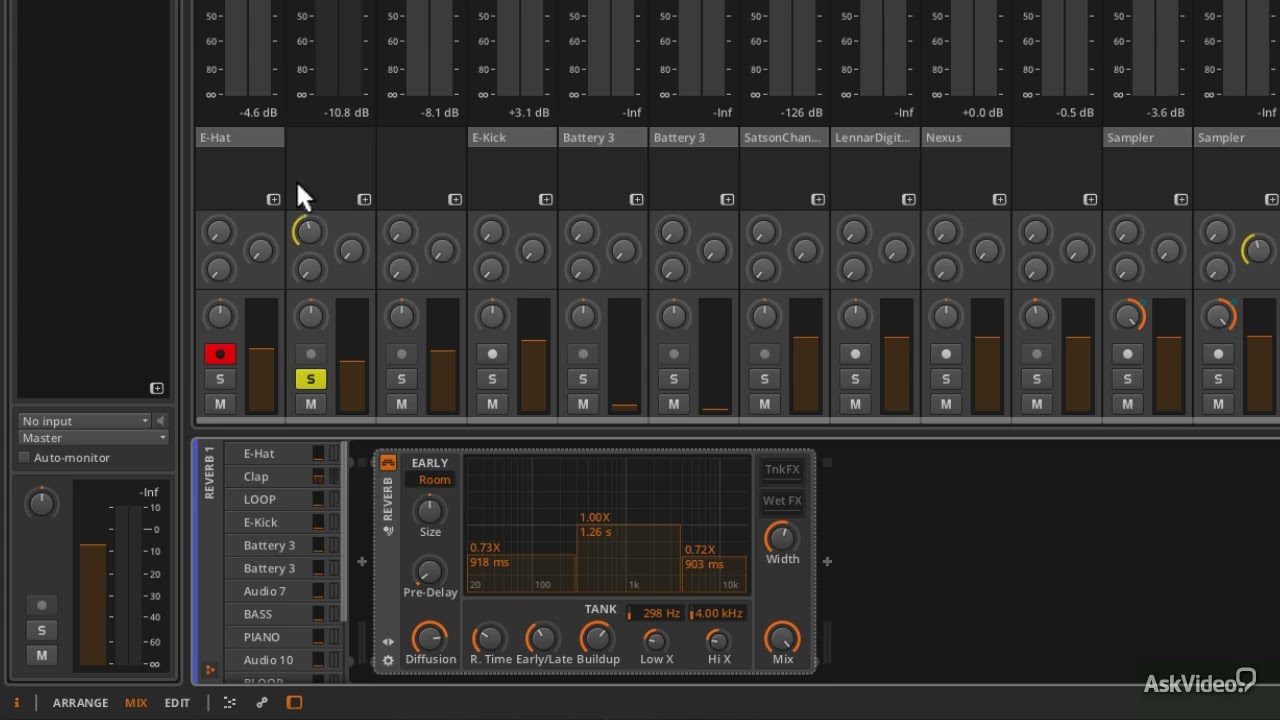Click the 1.26 s mid band decay
1280x720 pixels.
click(x=595, y=532)
